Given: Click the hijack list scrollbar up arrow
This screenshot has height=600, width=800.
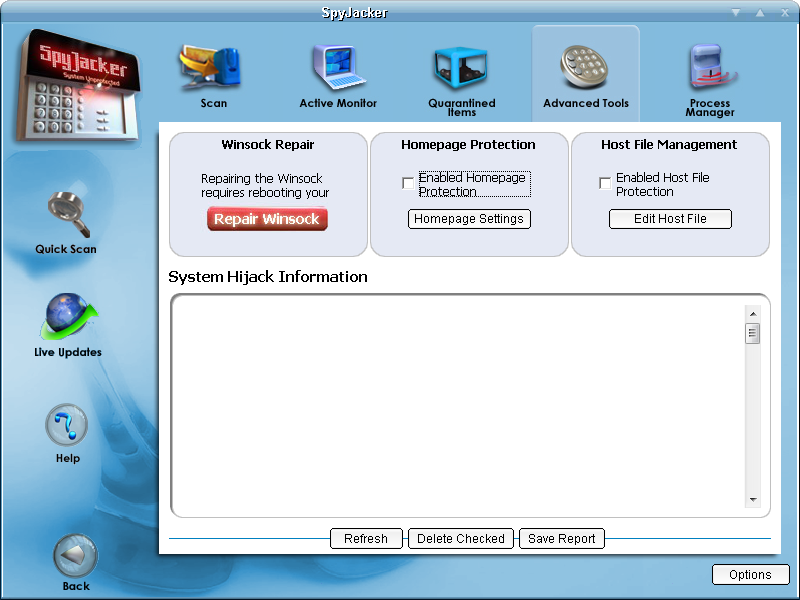Looking at the screenshot, I should [x=753, y=314].
